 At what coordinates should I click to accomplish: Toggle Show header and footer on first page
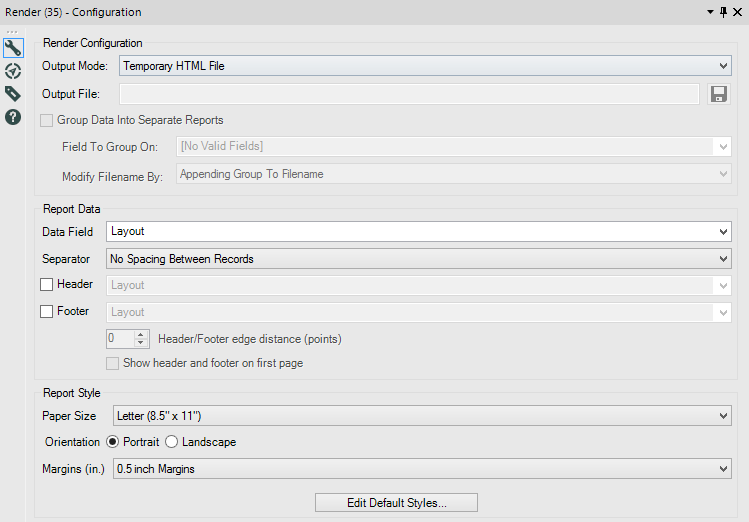point(112,363)
